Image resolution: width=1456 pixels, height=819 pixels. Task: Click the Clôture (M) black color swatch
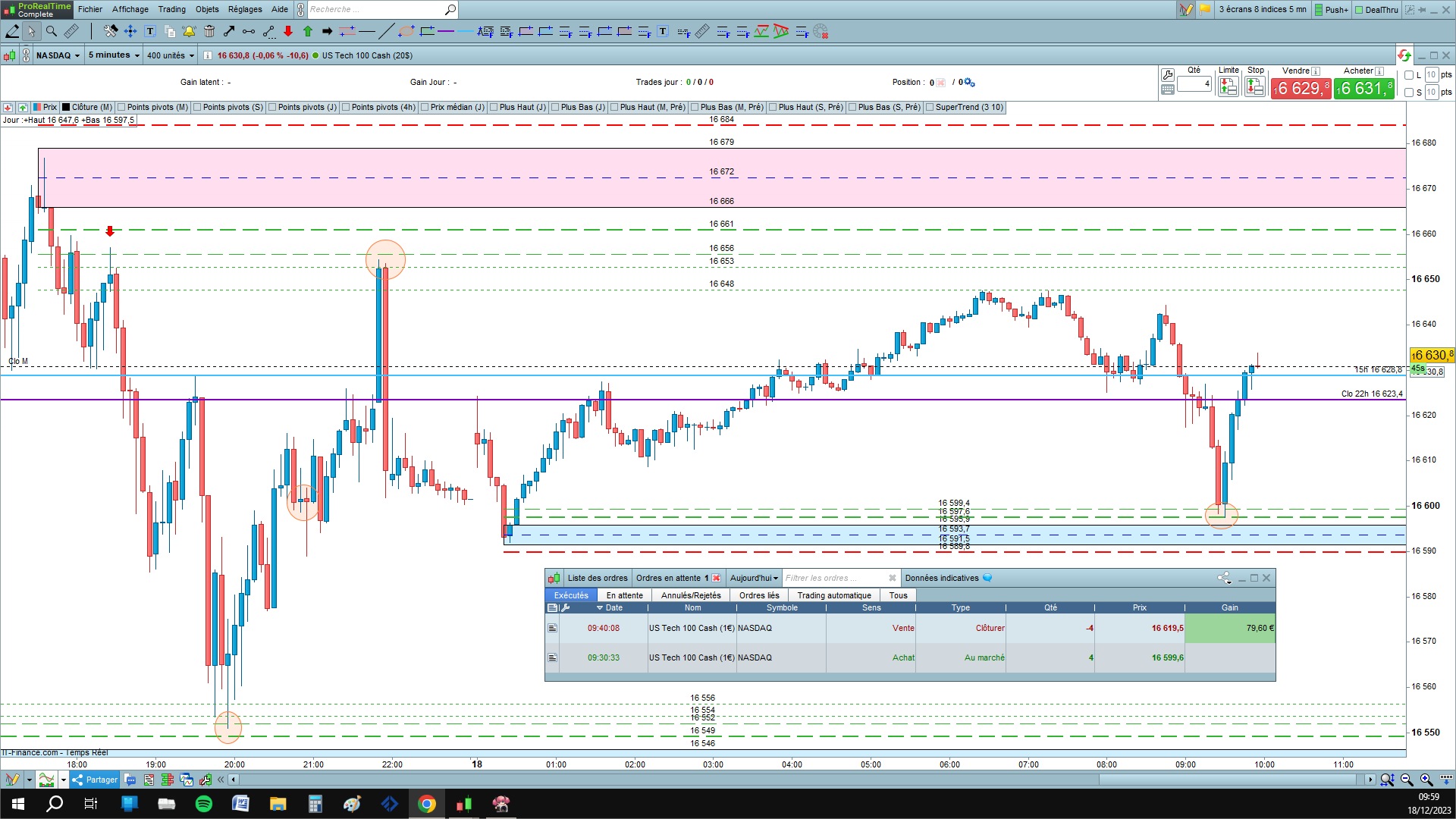(66, 107)
